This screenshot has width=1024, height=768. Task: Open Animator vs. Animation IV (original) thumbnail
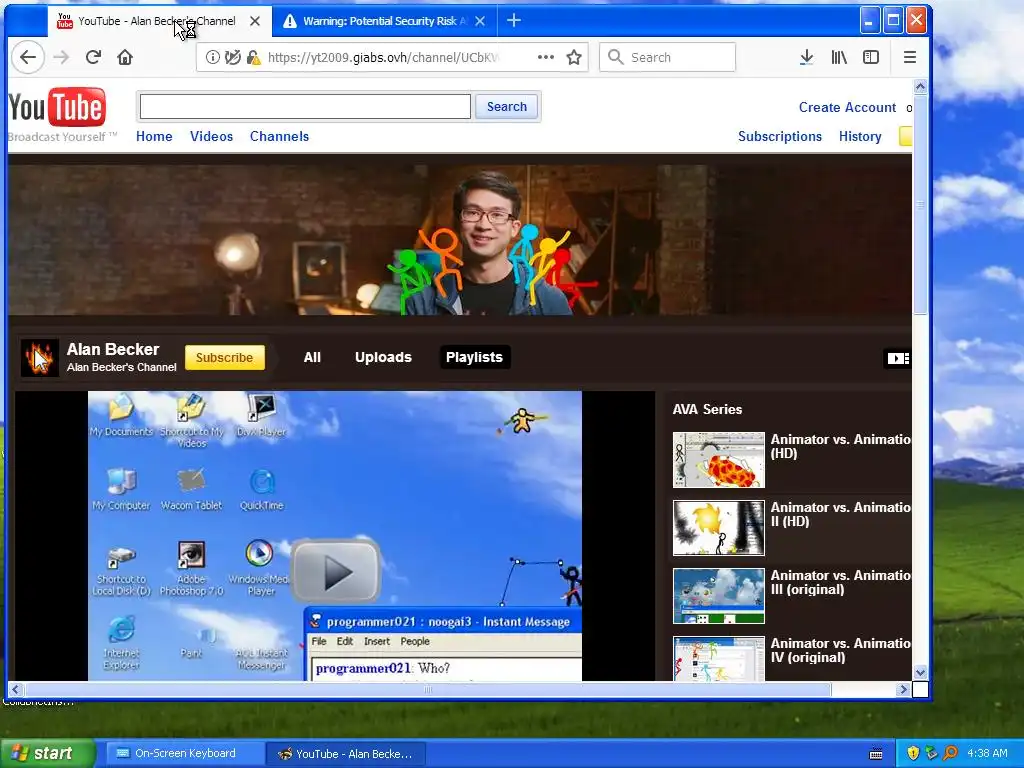point(718,658)
